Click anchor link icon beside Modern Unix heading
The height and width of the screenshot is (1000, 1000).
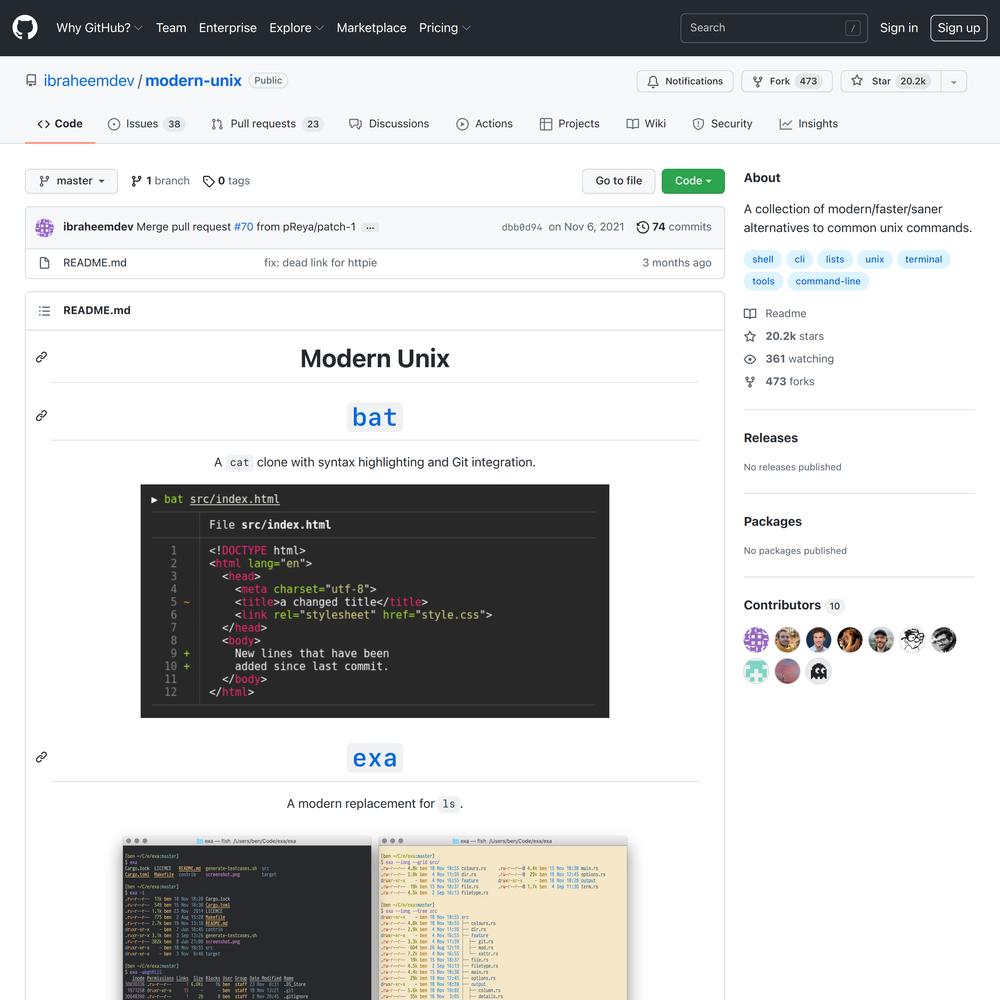[x=41, y=357]
